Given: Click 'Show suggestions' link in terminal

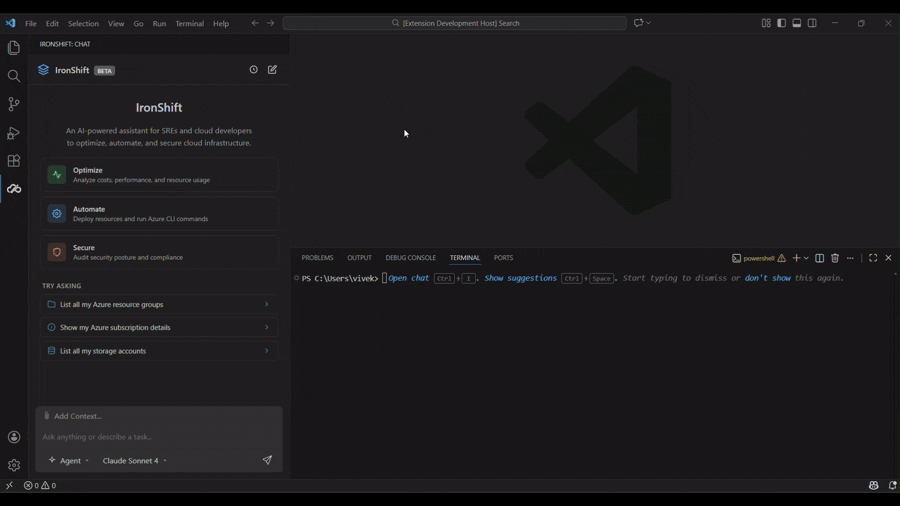Looking at the screenshot, I should [x=521, y=278].
